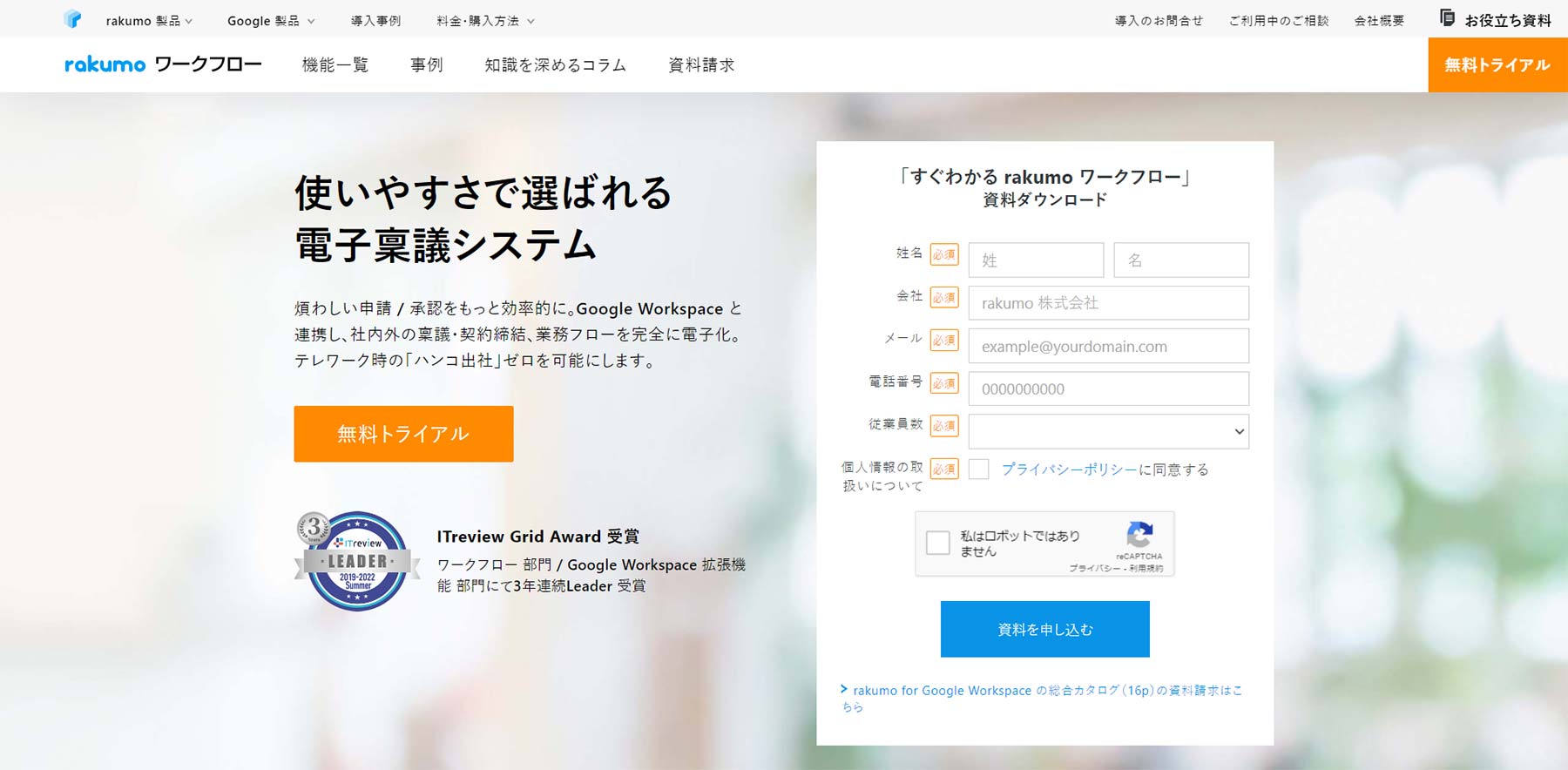Open 会社概要 in top bar

[x=1379, y=21]
